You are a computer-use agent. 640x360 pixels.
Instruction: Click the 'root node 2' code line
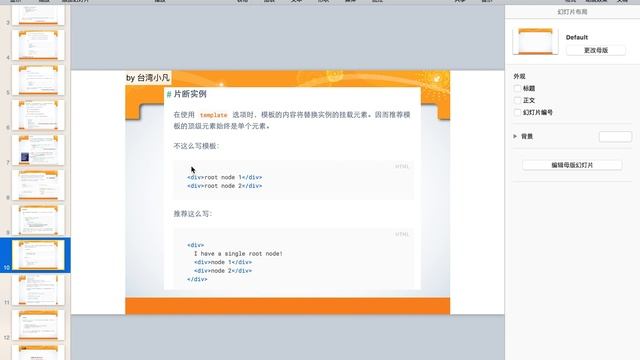click(224, 186)
